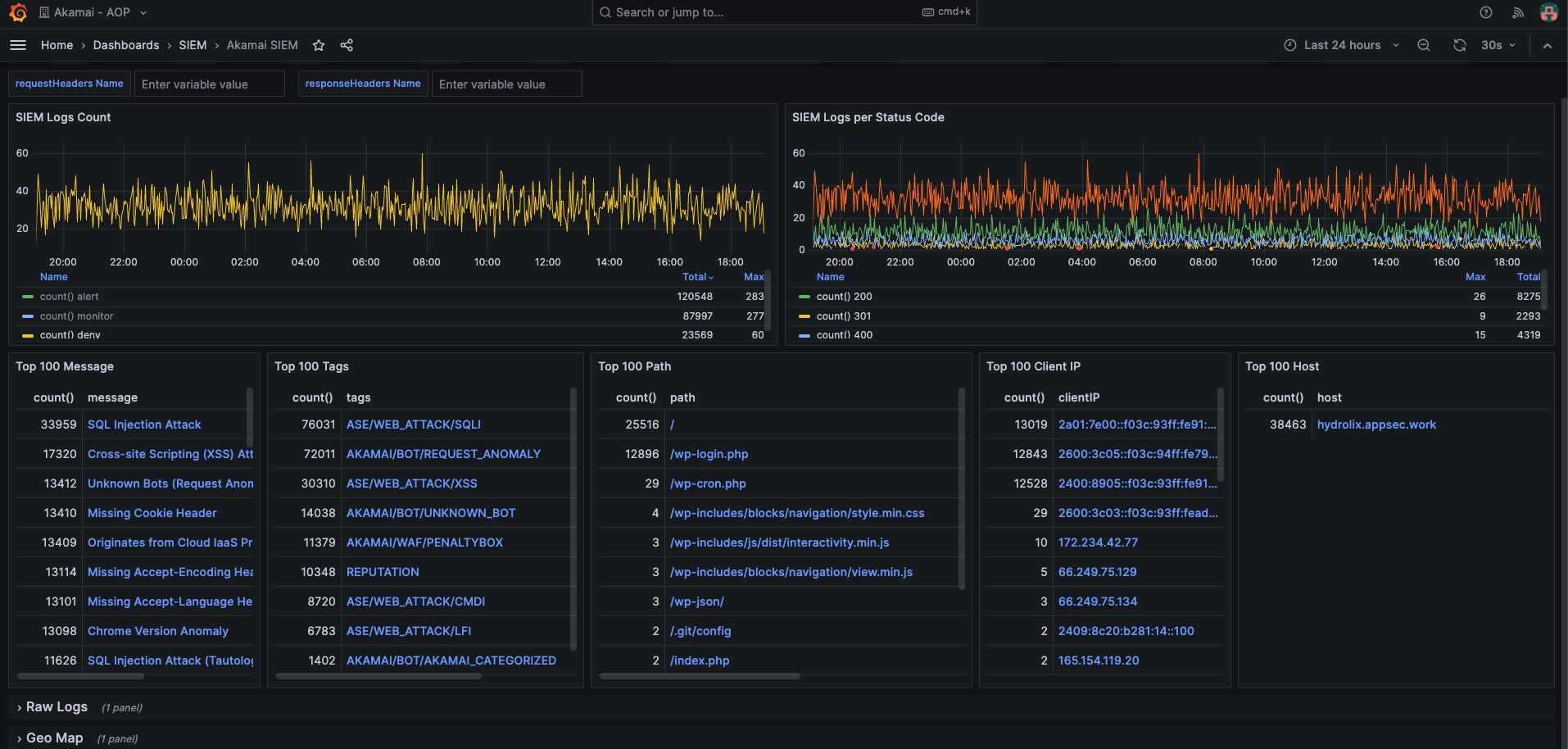The height and width of the screenshot is (749, 1568).
Task: Open Chrome Version Anomaly message link
Action: [x=158, y=631]
